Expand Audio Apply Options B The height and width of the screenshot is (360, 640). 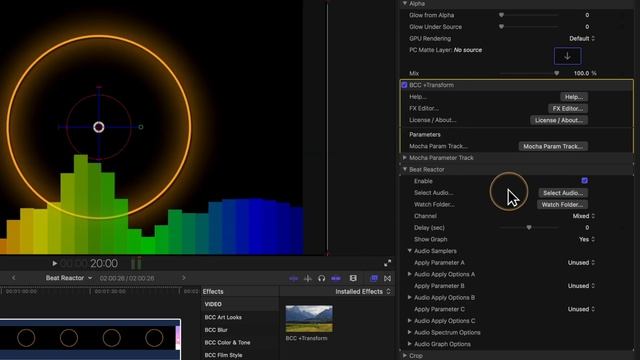coord(410,298)
